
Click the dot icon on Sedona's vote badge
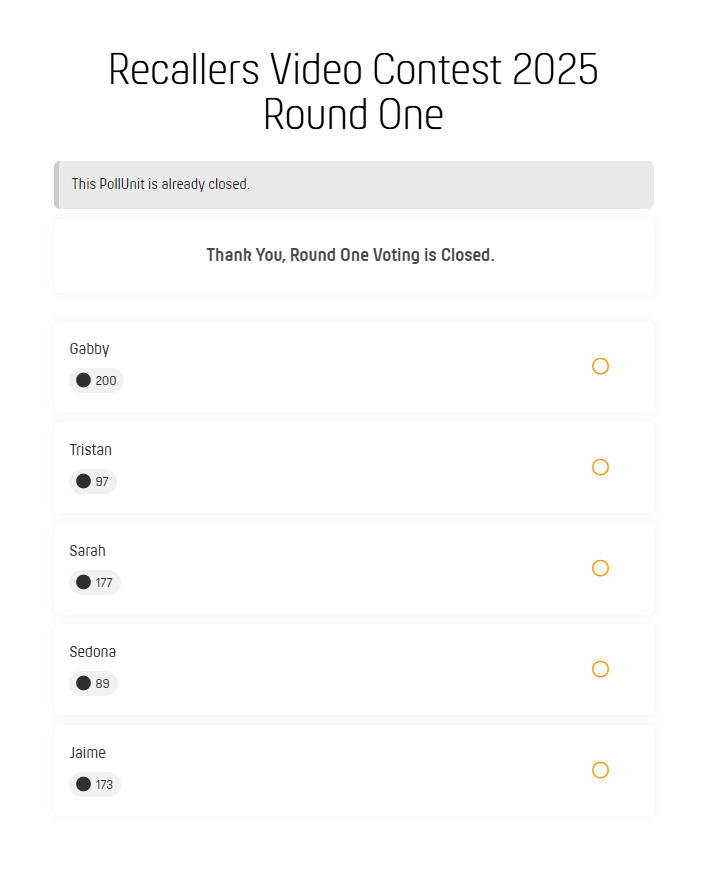coord(83,683)
